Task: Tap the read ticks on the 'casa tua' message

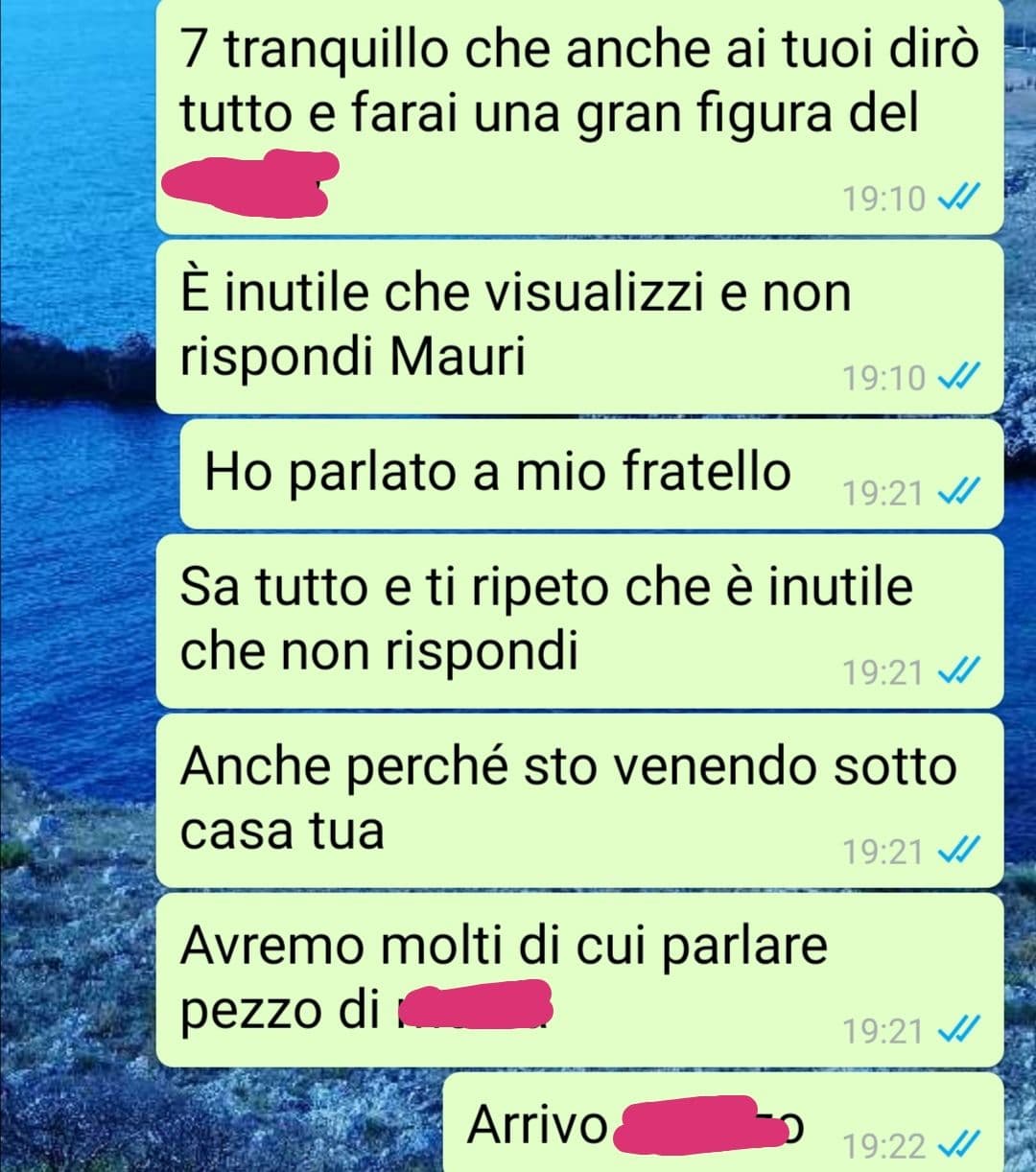Action: pos(956,851)
